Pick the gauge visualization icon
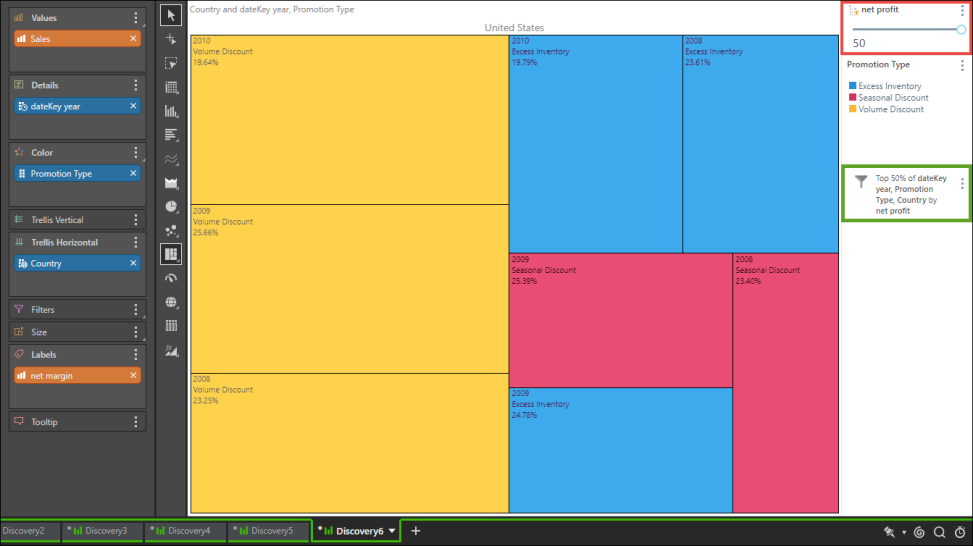 pos(171,279)
